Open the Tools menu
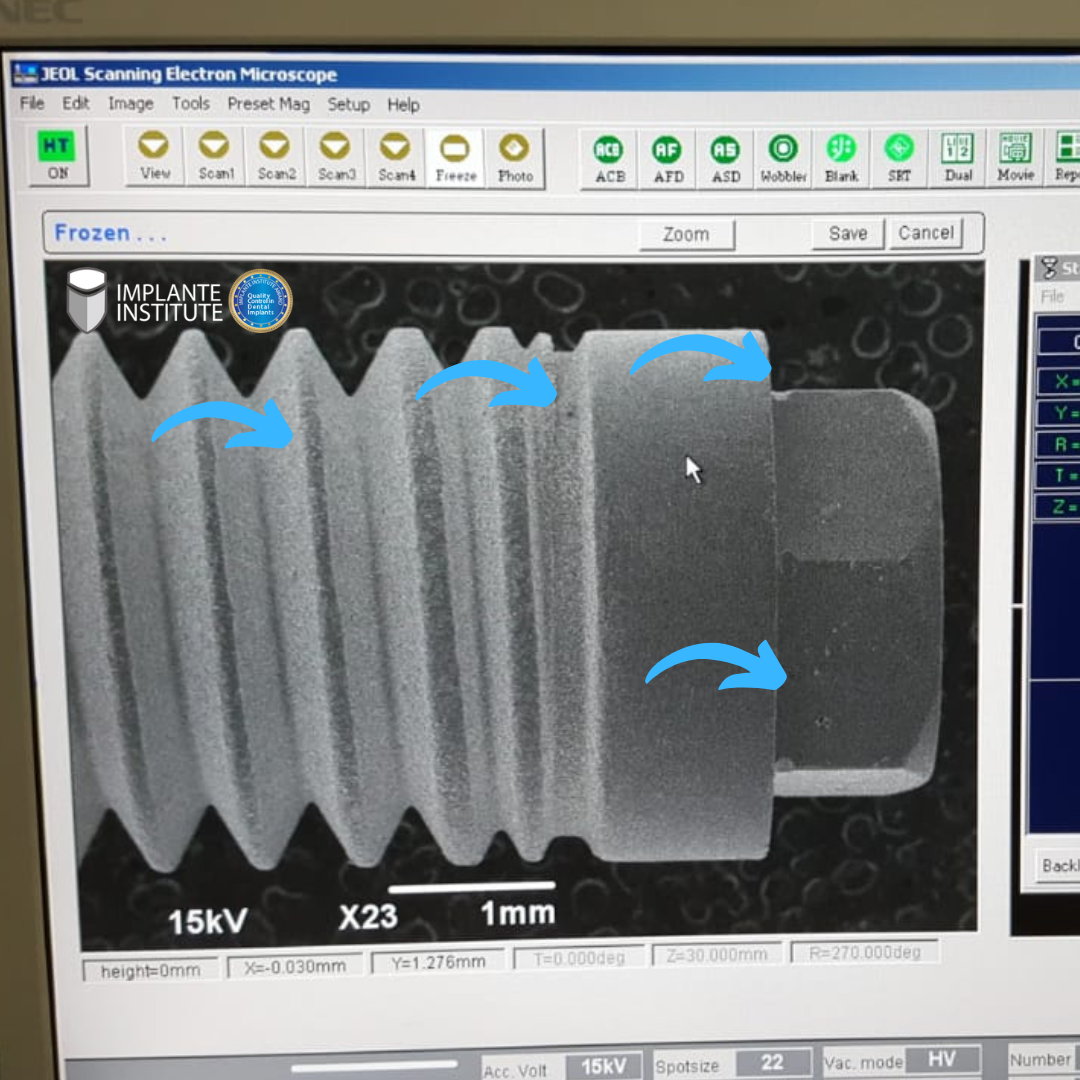 (190, 104)
